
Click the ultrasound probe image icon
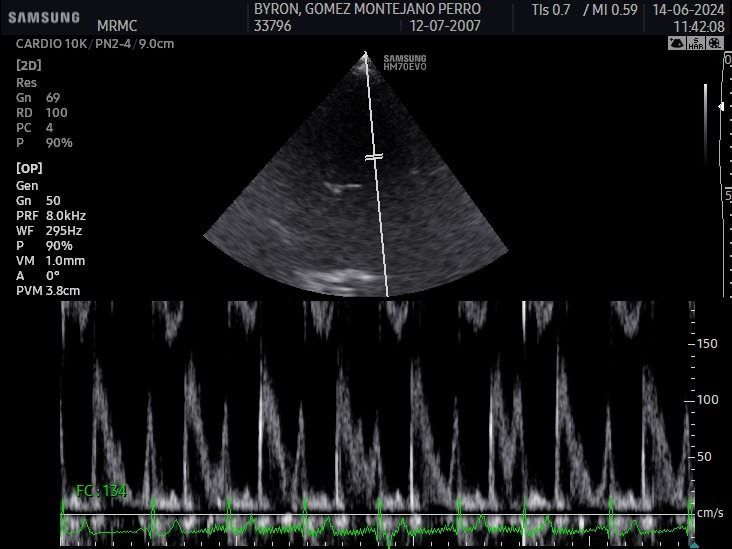click(x=677, y=43)
